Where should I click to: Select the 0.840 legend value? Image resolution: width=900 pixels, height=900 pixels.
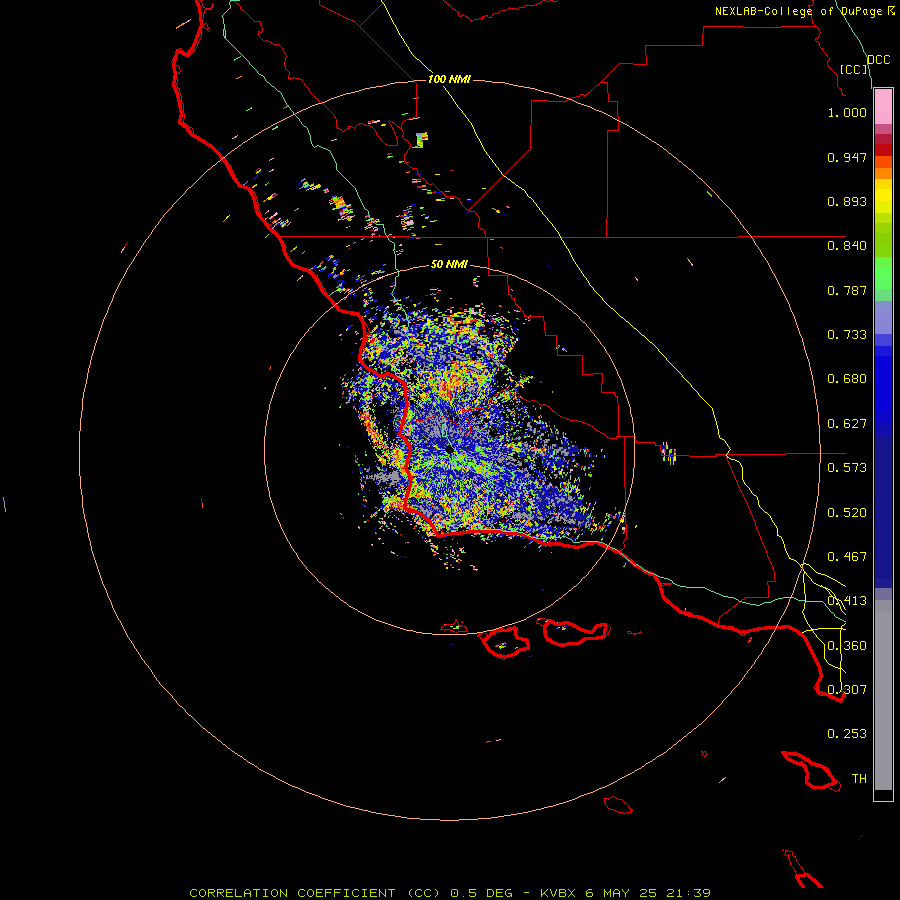point(847,246)
